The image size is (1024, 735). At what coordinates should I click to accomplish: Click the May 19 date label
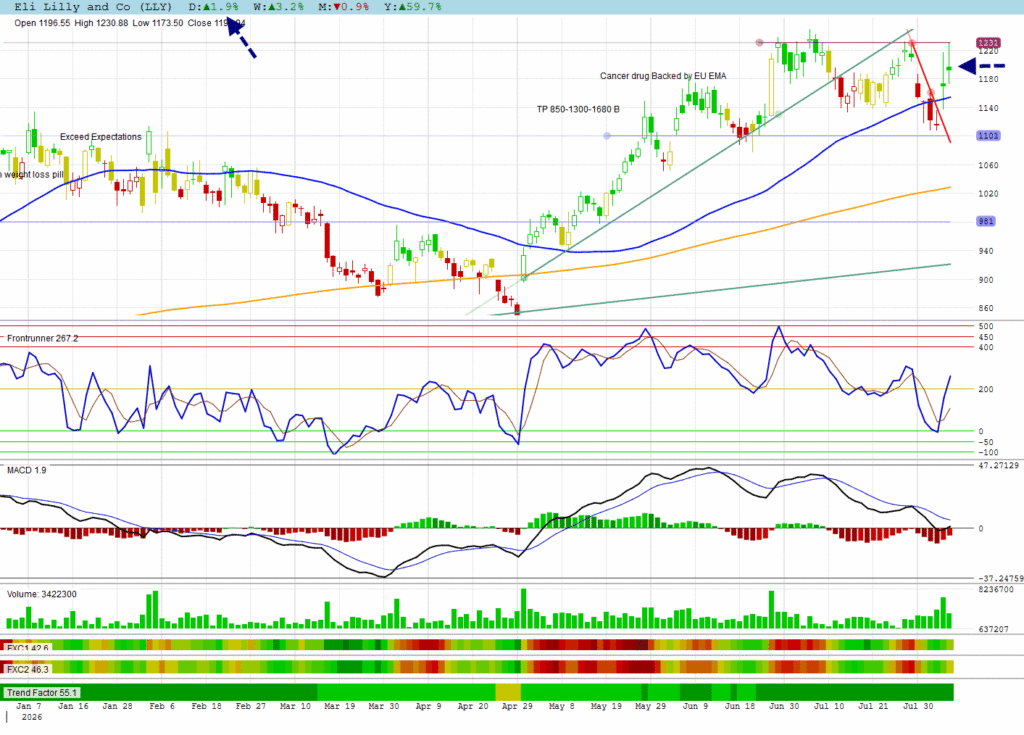606,706
